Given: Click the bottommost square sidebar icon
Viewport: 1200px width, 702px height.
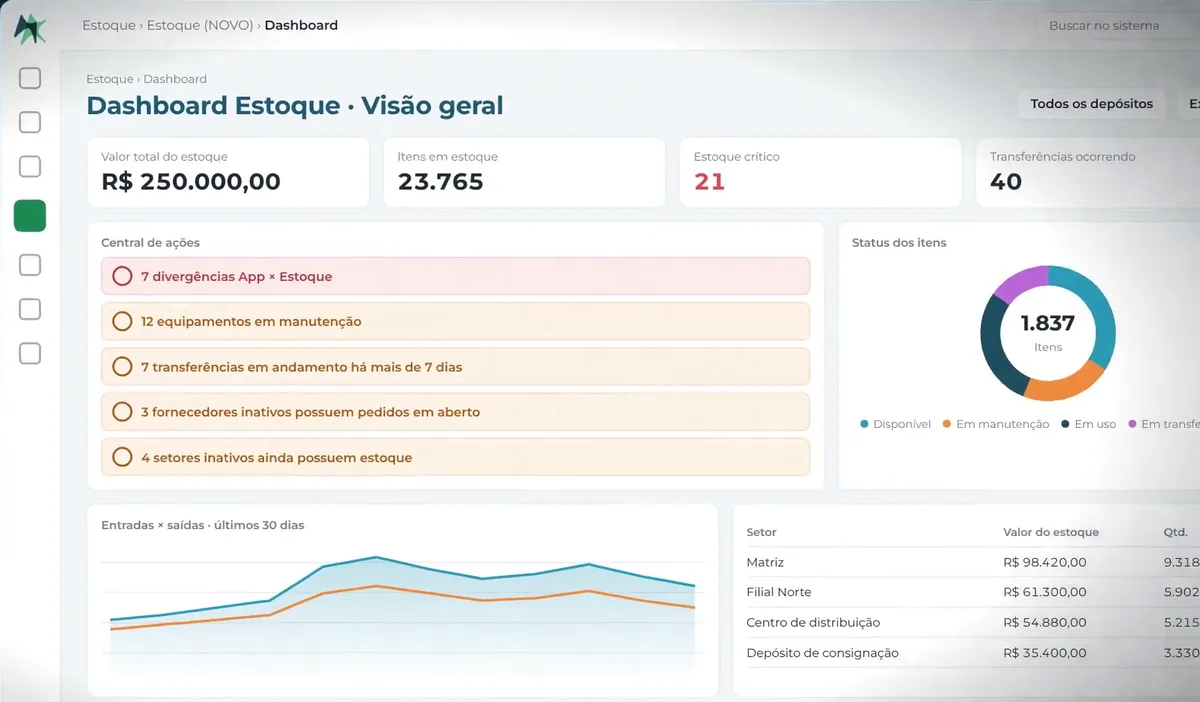Looking at the screenshot, I should coord(30,353).
